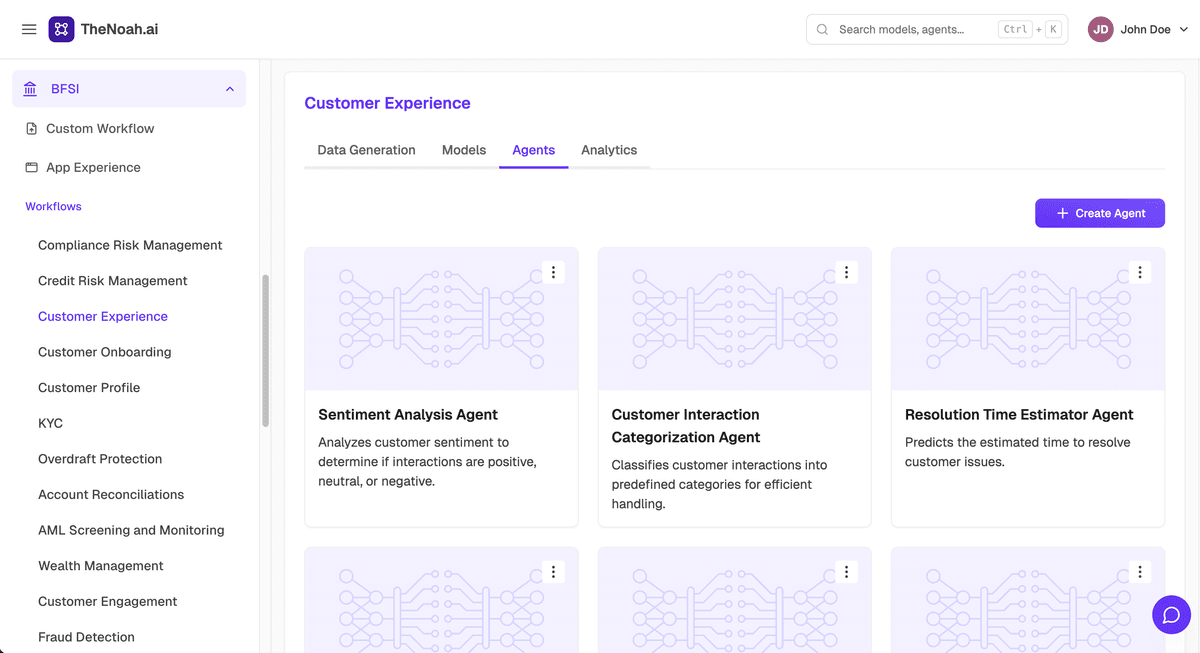
Task: Select AML Screening and Monitoring workflow
Action: pyautogui.click(x=131, y=530)
